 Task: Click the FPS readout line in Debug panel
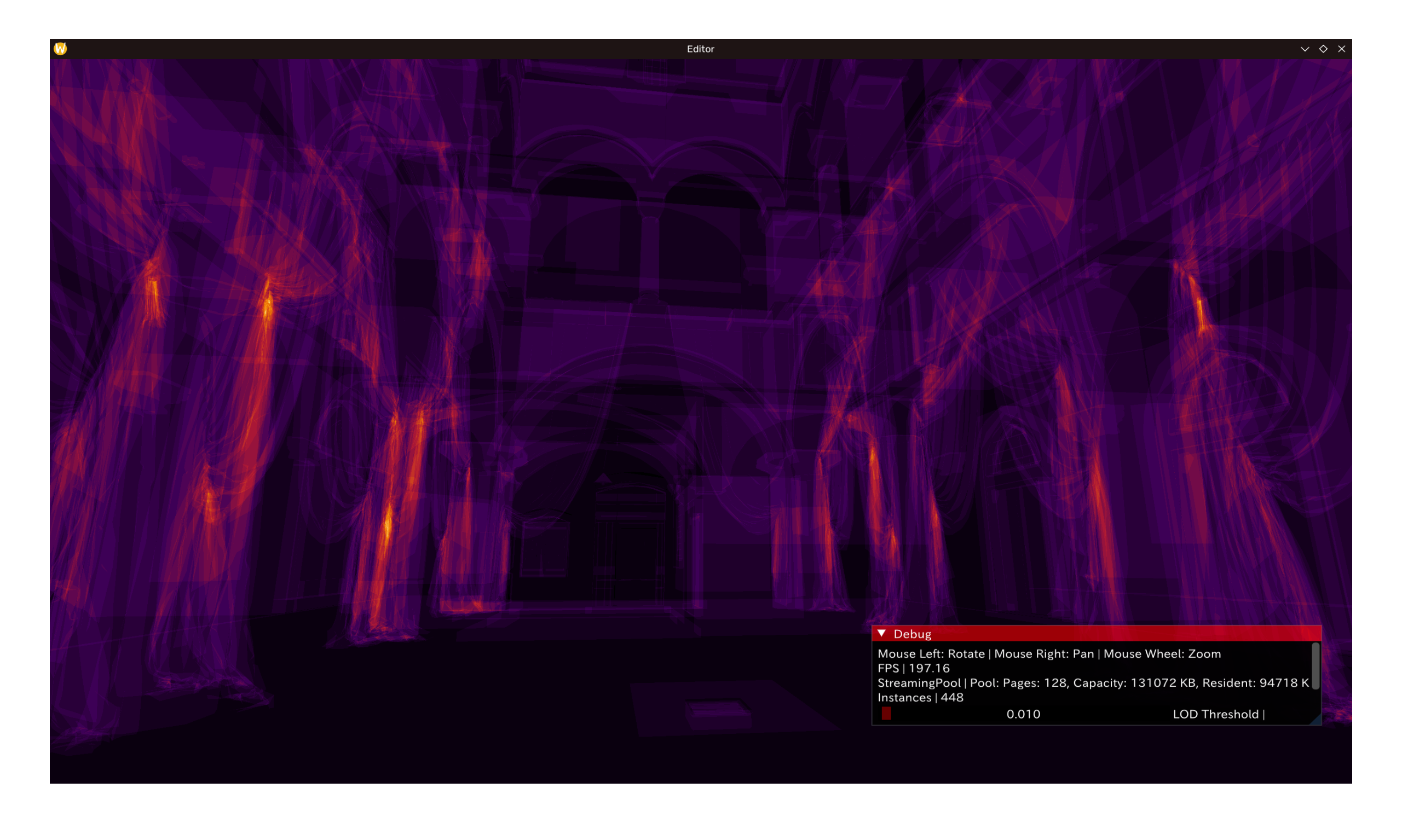click(x=913, y=669)
